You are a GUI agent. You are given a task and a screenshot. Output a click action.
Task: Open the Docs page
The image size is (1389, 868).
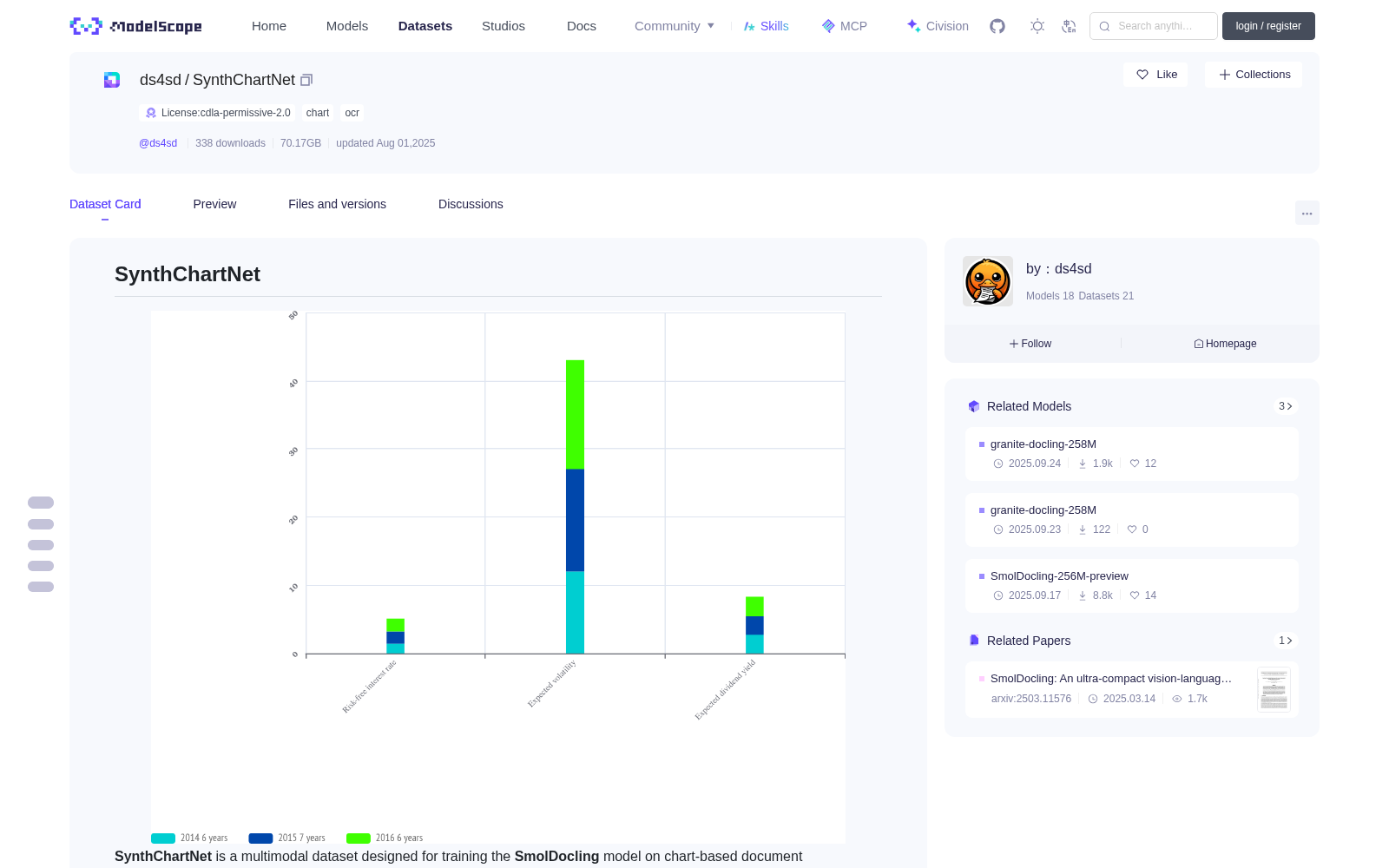[582, 26]
